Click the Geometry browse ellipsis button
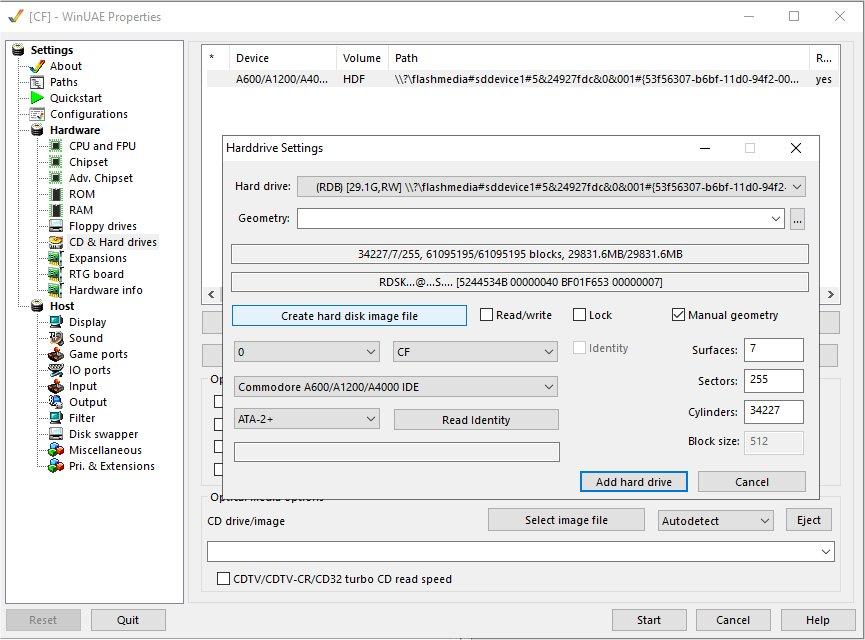The image size is (865, 640). (x=797, y=218)
